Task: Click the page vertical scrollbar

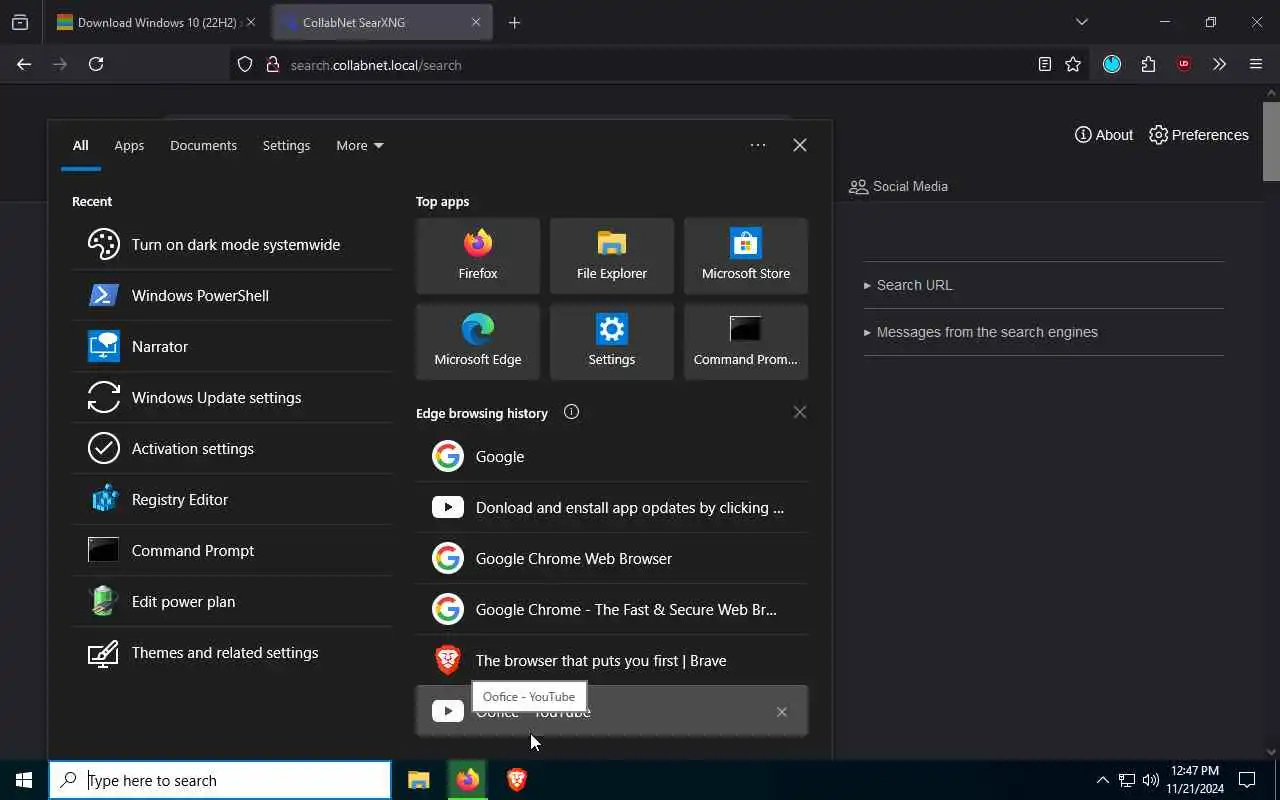Action: tap(1271, 140)
